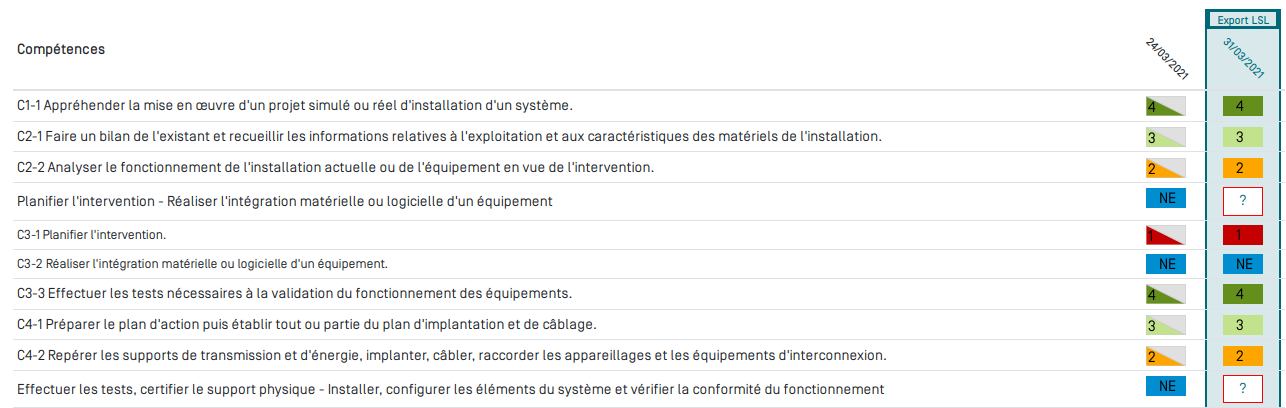Click C4-2 orange diagonal level 2 icon under 24/03/2021
The image size is (1286, 408).
point(1165,356)
